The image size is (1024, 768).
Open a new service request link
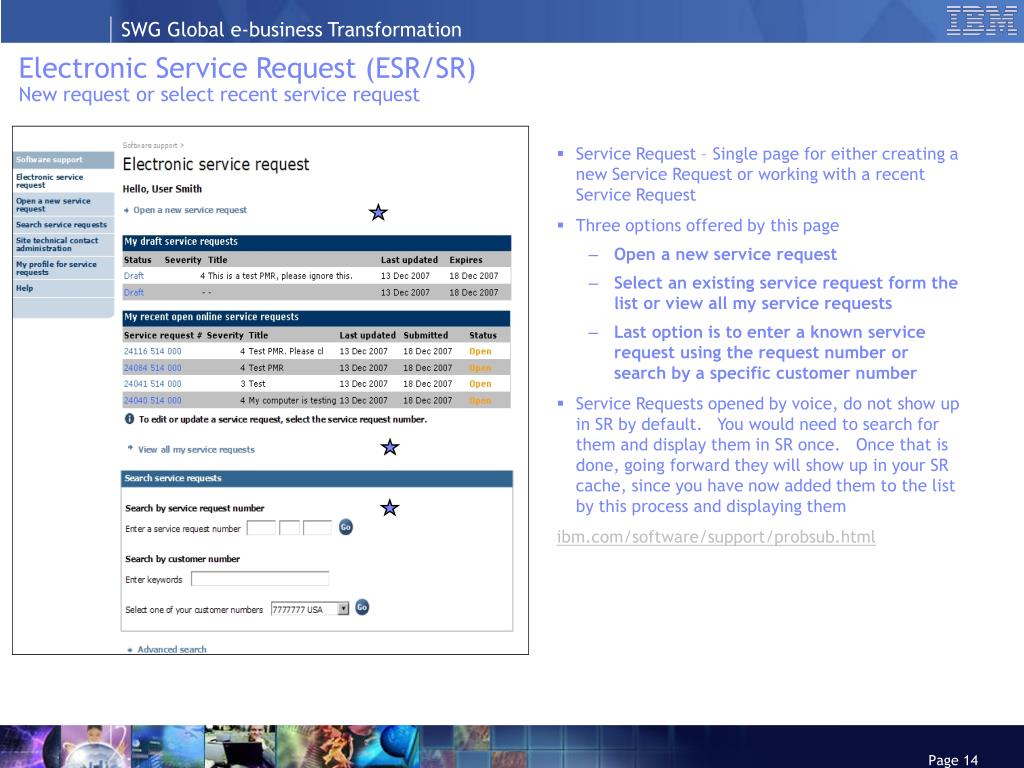[x=189, y=210]
